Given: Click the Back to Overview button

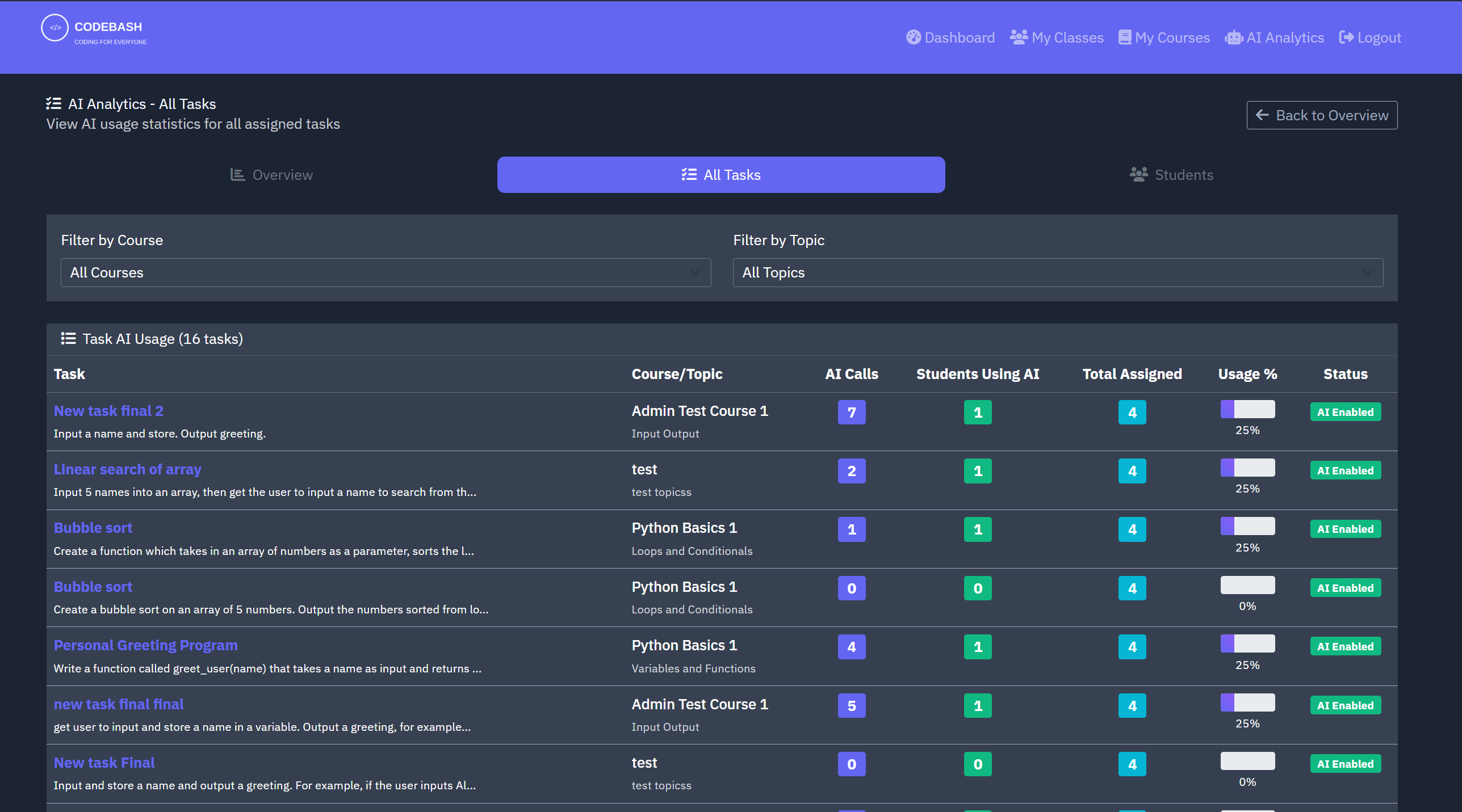Looking at the screenshot, I should click(x=1321, y=115).
